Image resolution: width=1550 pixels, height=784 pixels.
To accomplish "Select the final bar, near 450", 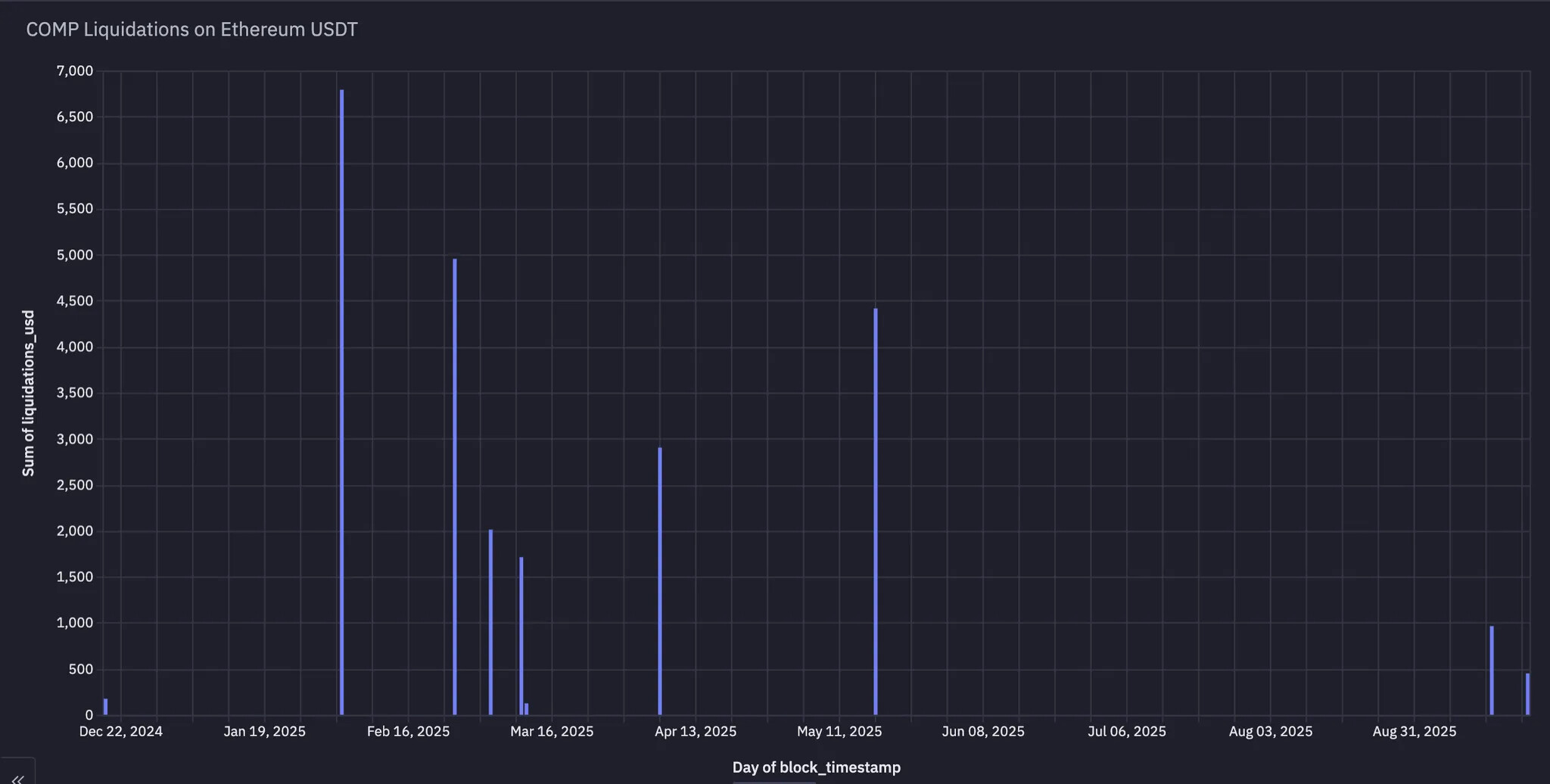I will point(1527,694).
